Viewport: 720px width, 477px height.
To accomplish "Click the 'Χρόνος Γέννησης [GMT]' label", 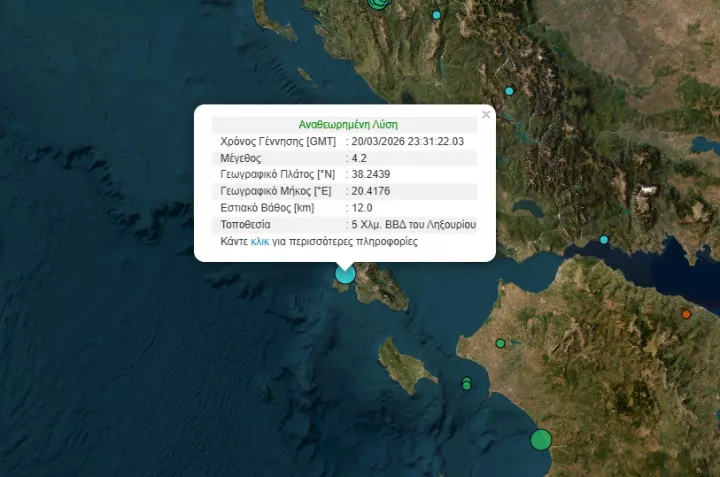I will click(x=278, y=142).
